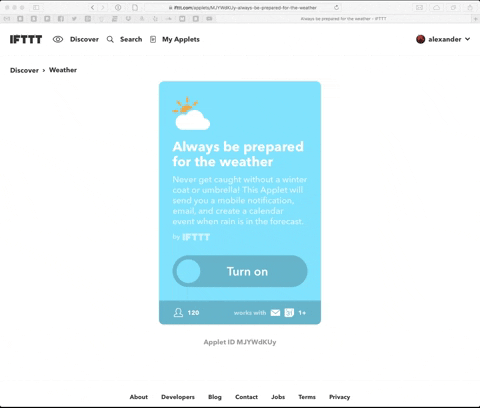The width and height of the screenshot is (480, 408).
Task: Click the My Applets document icon
Action: [x=153, y=39]
